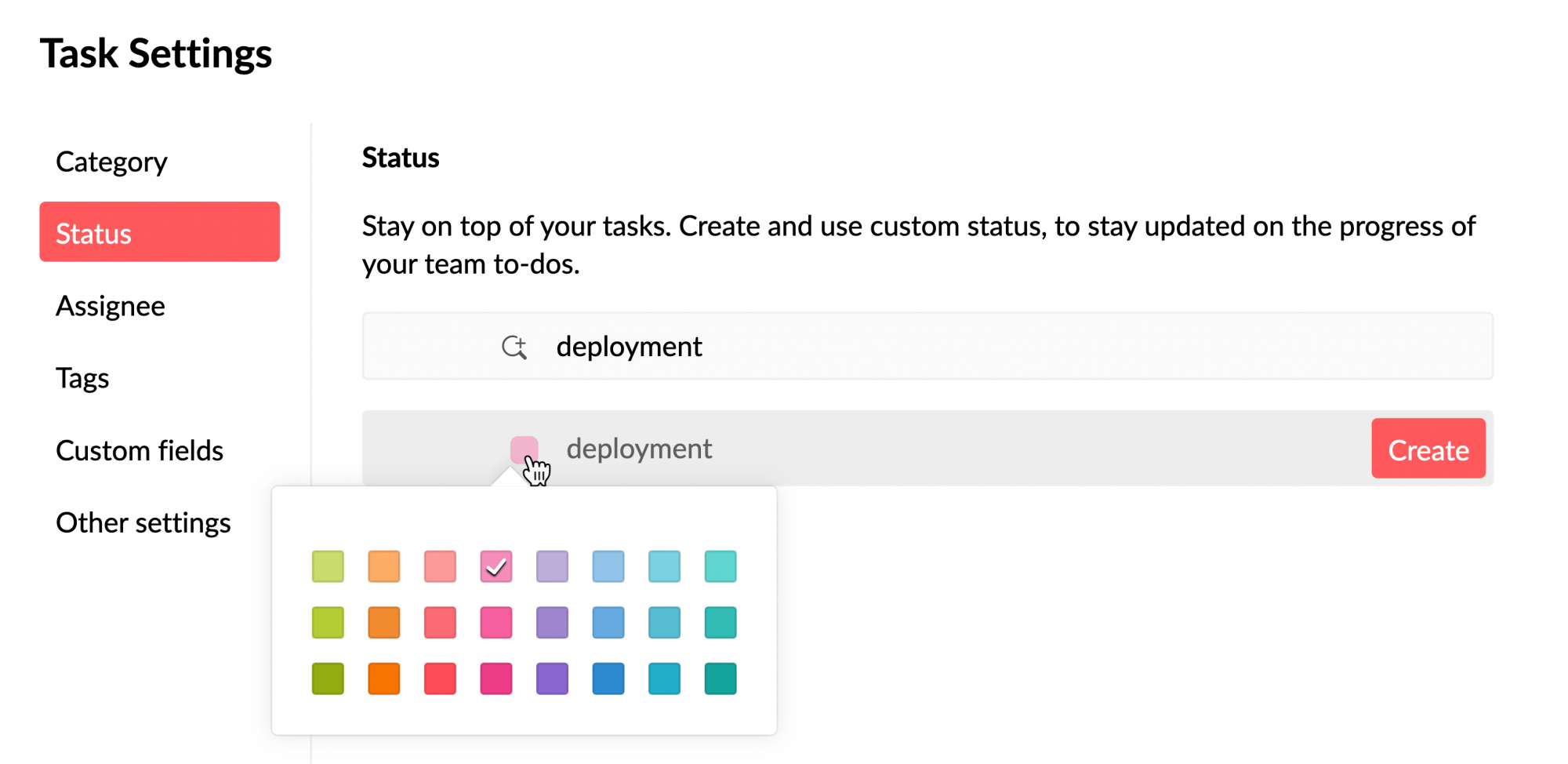Select the light blue swatch in the top row
The image size is (1568, 764).
coord(608,566)
